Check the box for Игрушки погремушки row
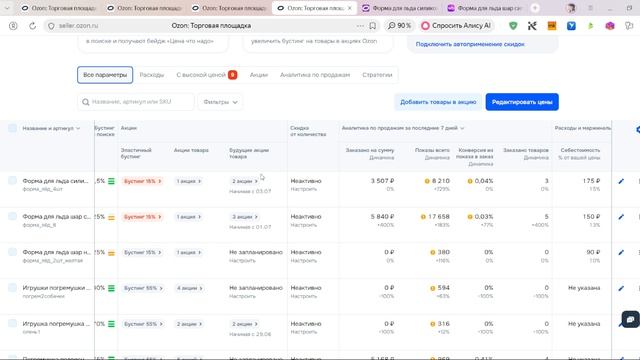 12,288
